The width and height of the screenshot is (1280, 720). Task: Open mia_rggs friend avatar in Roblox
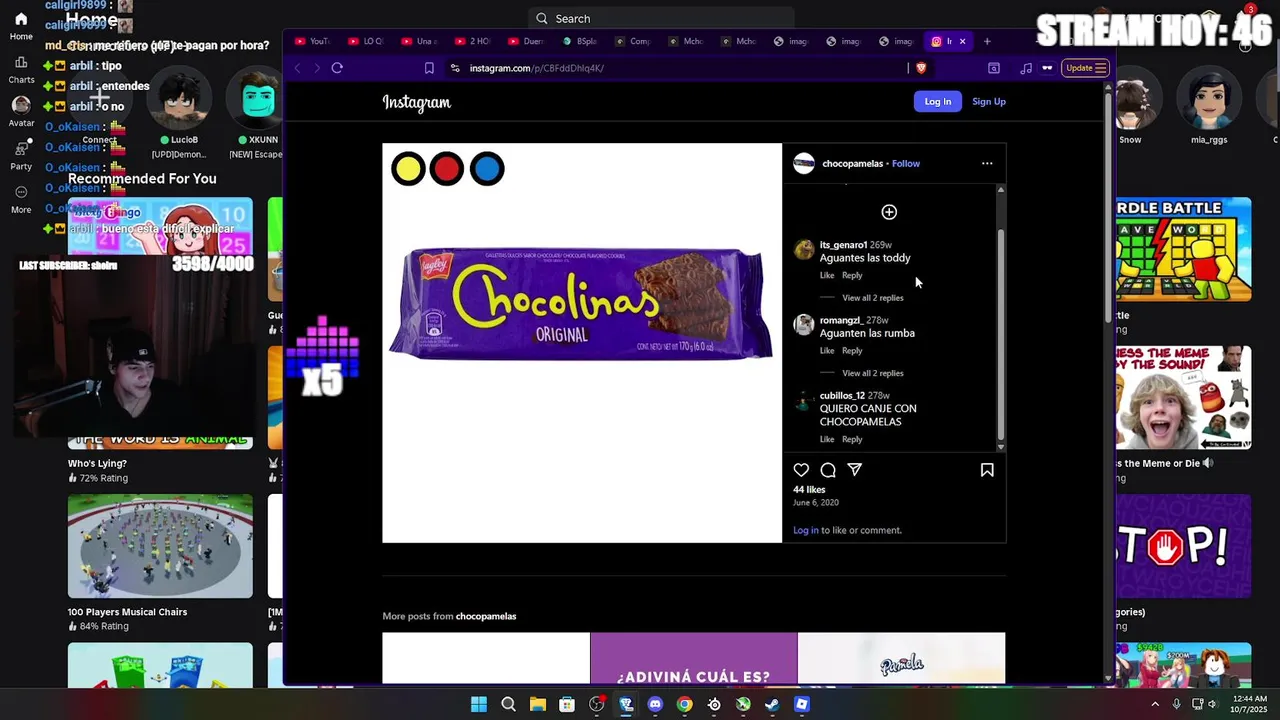click(x=1209, y=99)
